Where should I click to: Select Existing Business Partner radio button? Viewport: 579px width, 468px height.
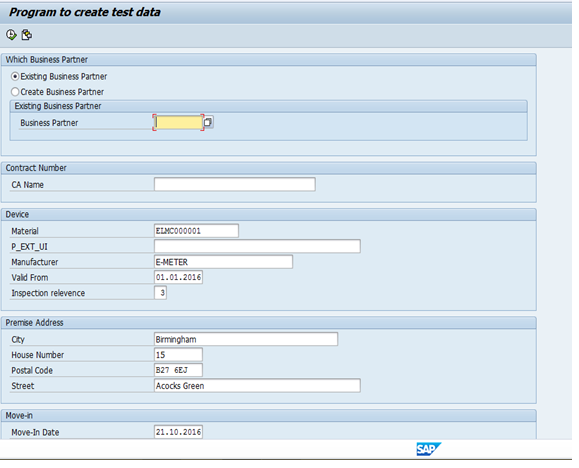pos(15,76)
